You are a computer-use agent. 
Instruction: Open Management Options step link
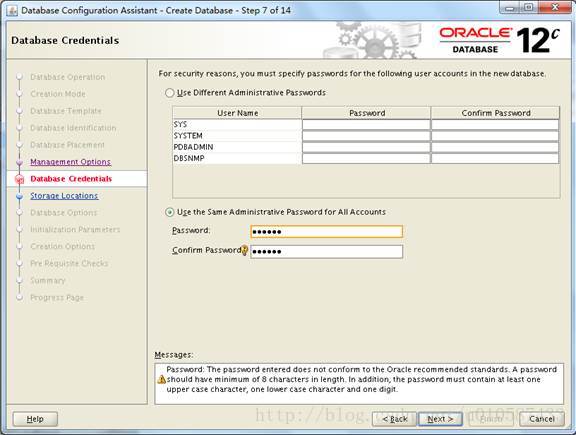coord(70,162)
